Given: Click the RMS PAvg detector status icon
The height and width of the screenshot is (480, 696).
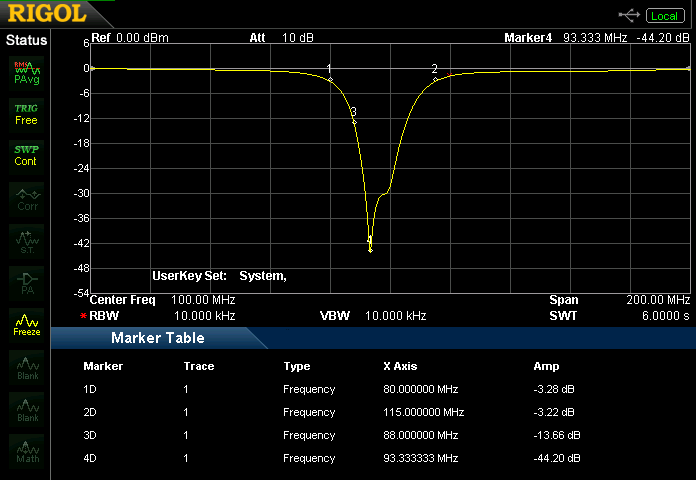Looking at the screenshot, I should pyautogui.click(x=27, y=73).
